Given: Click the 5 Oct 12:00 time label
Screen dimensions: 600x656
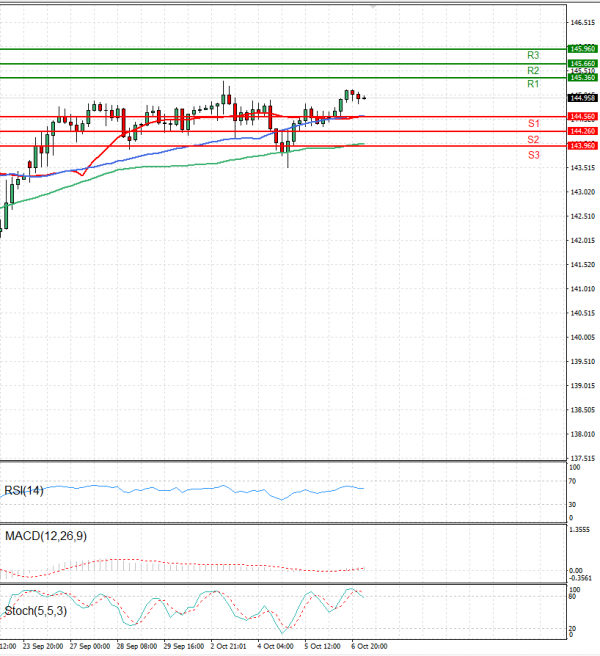Looking at the screenshot, I should point(322,646).
